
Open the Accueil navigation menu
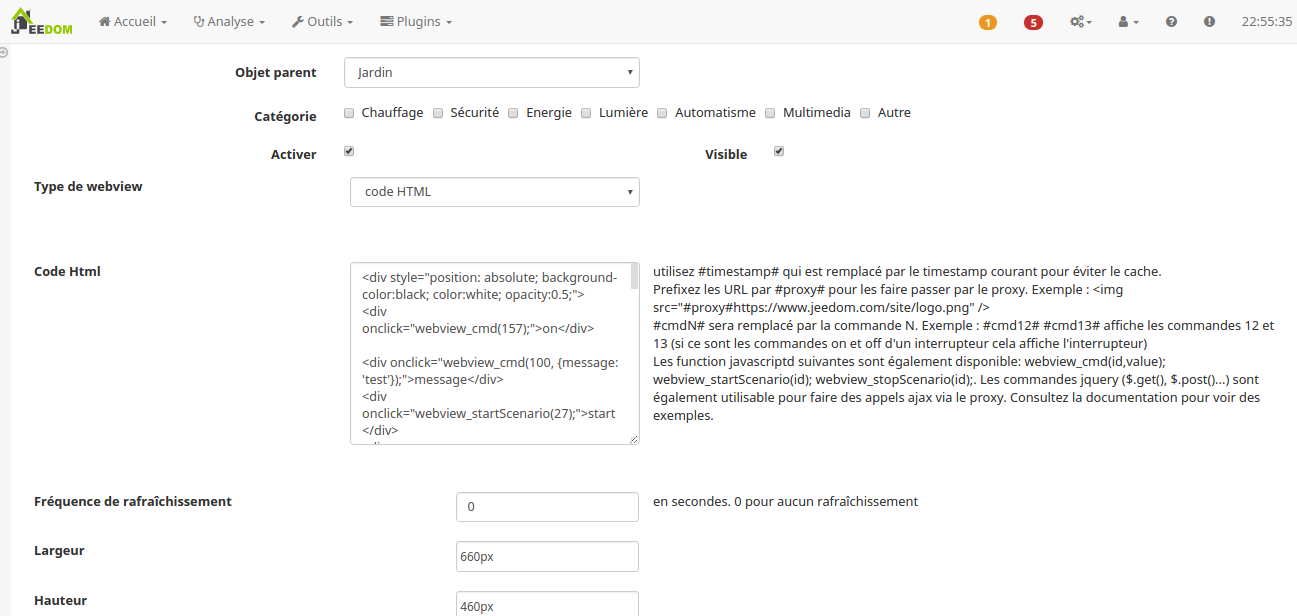pos(132,21)
